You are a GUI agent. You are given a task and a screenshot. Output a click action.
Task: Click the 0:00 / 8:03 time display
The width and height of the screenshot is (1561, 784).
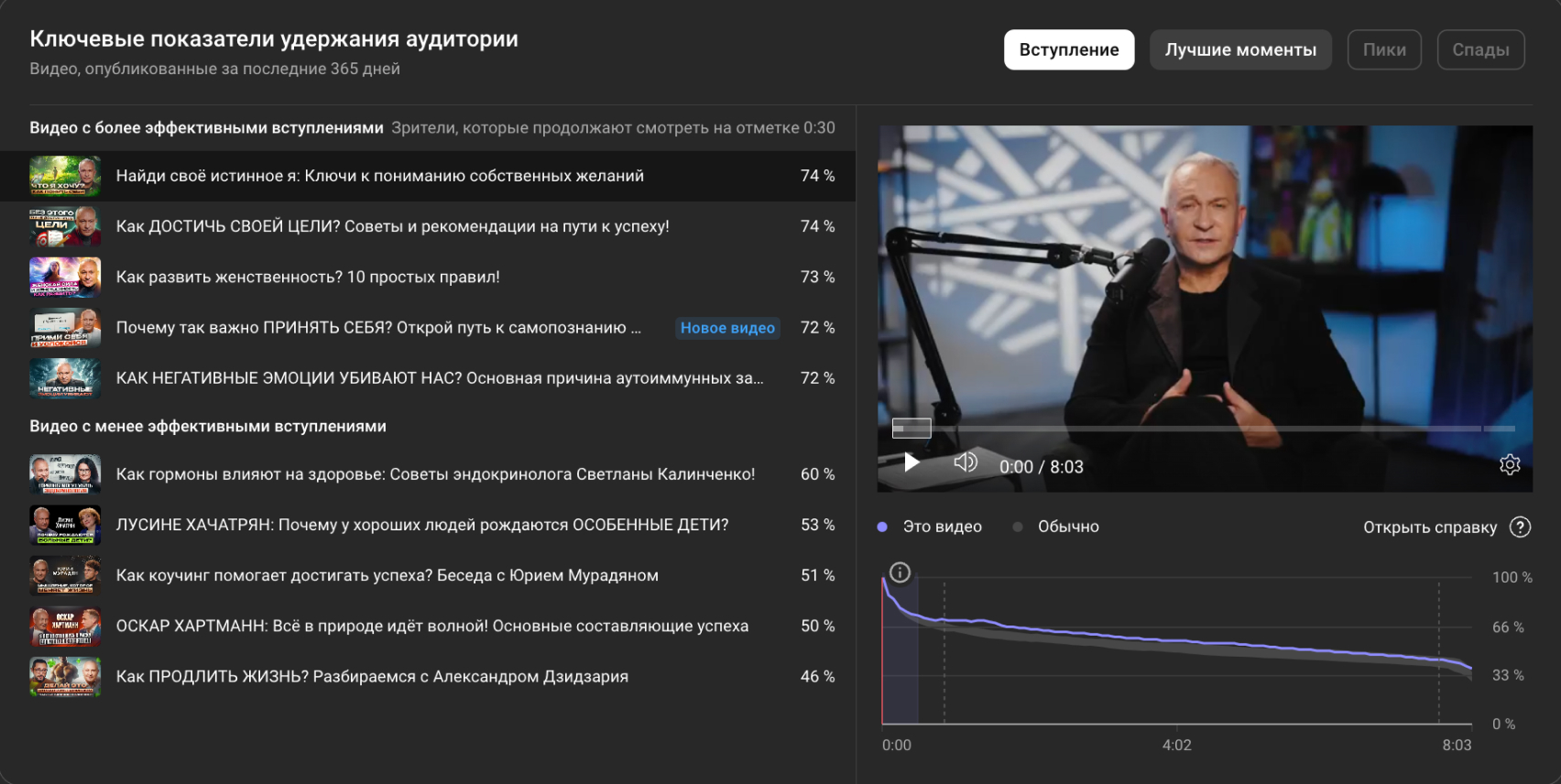click(x=1041, y=467)
